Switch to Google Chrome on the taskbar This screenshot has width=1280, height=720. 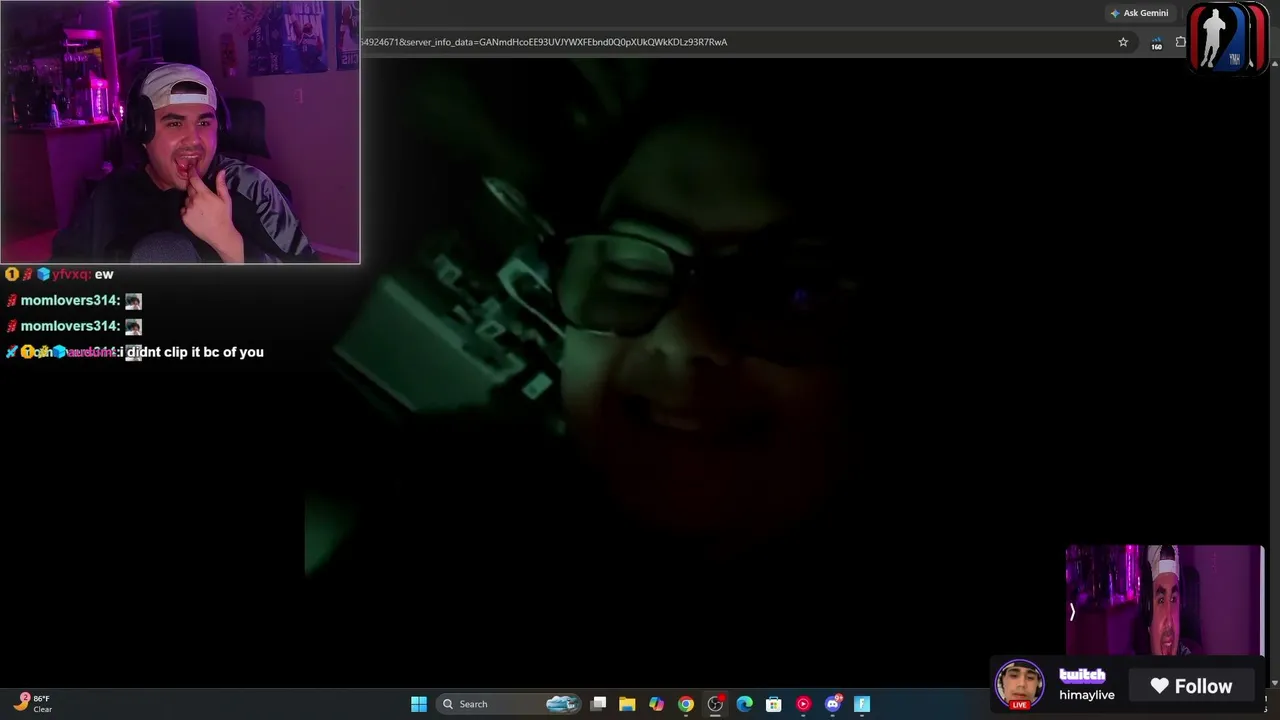click(686, 704)
